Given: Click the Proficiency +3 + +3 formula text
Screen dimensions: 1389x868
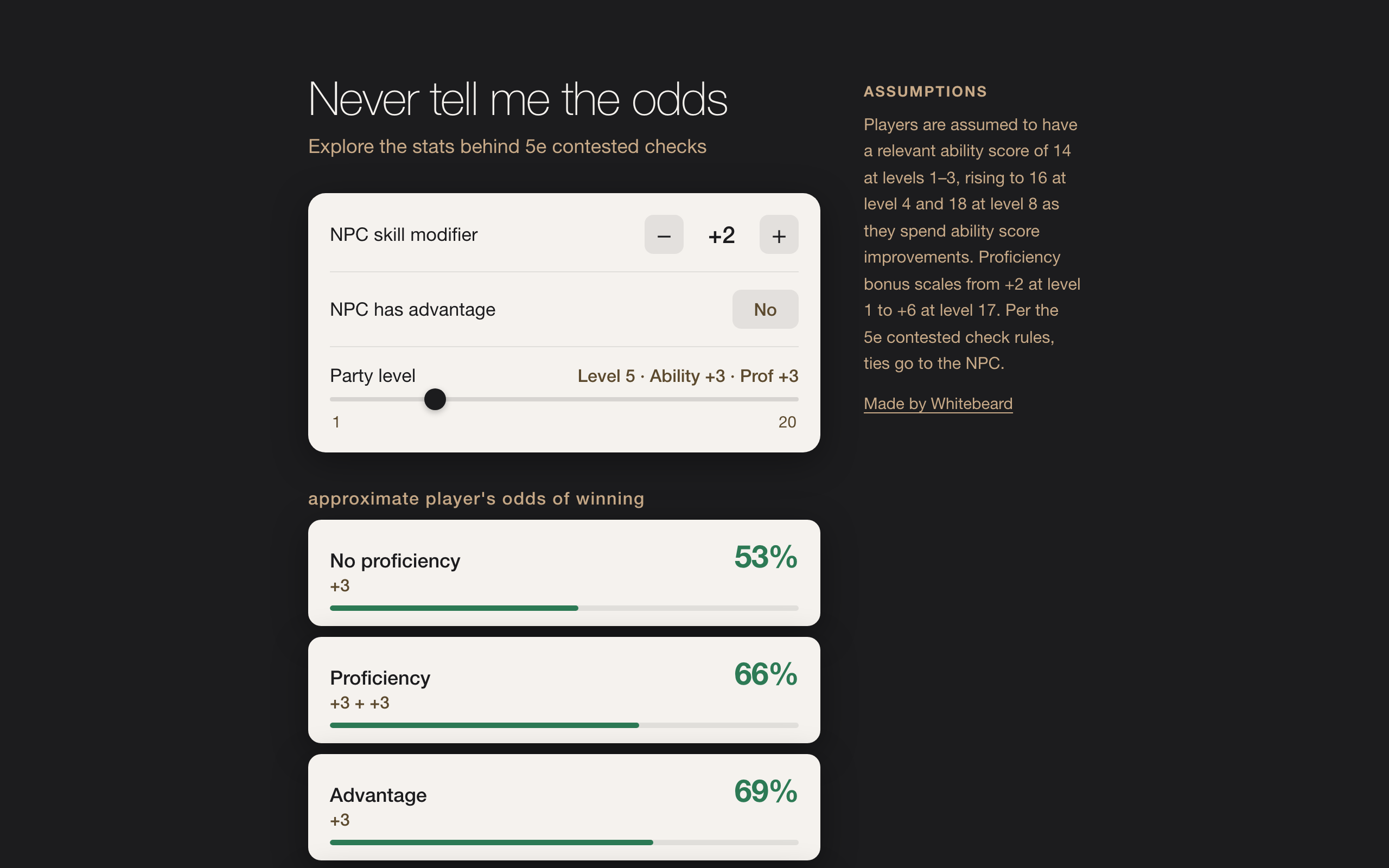Looking at the screenshot, I should tap(359, 703).
